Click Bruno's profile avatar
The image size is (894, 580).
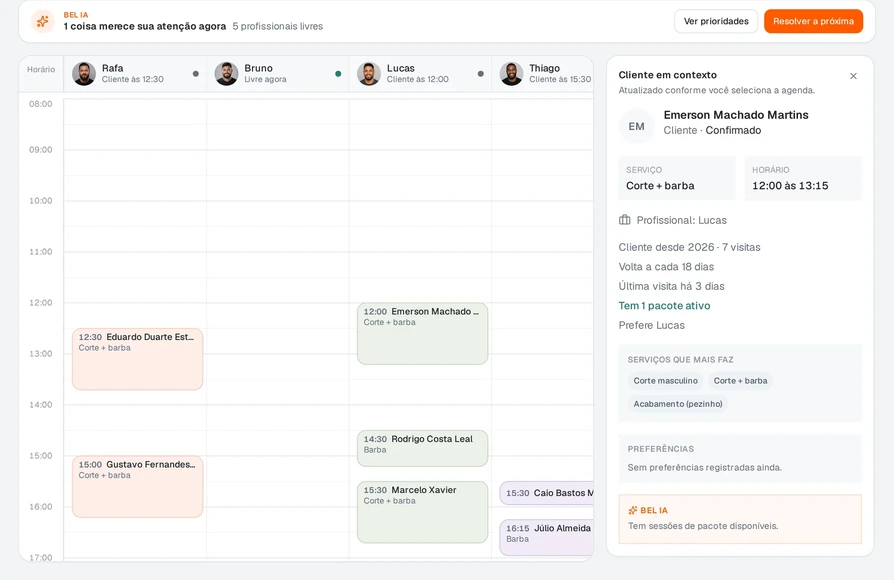click(x=226, y=74)
